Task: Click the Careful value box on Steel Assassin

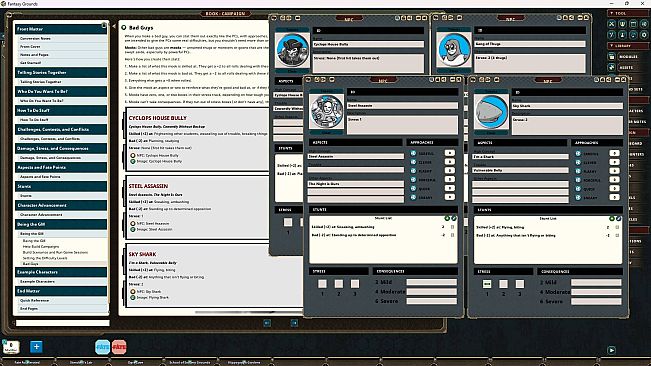Action: [450, 153]
